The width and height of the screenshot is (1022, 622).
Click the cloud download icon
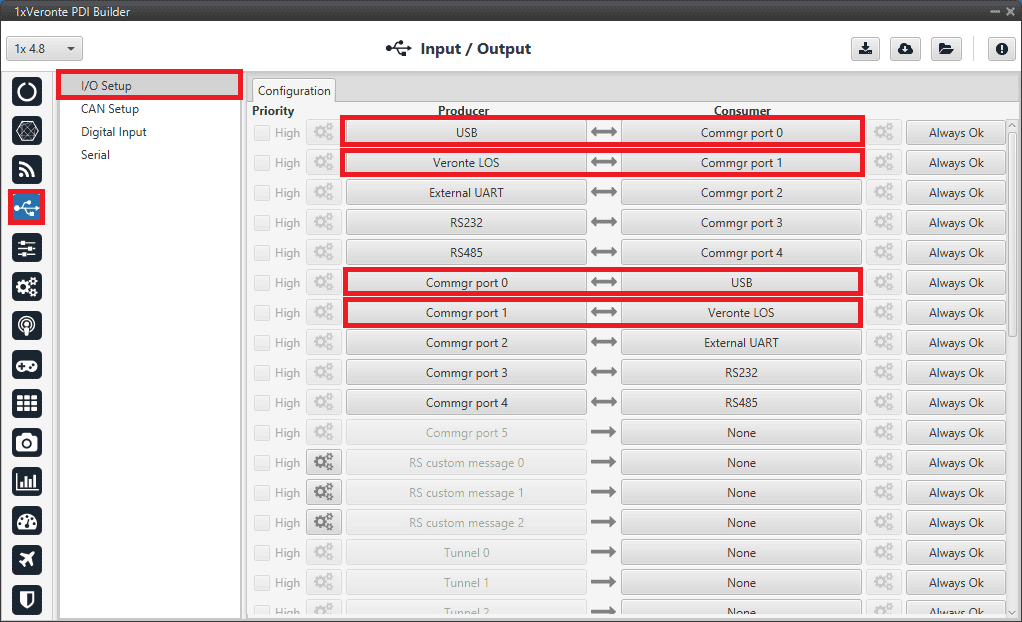905,49
